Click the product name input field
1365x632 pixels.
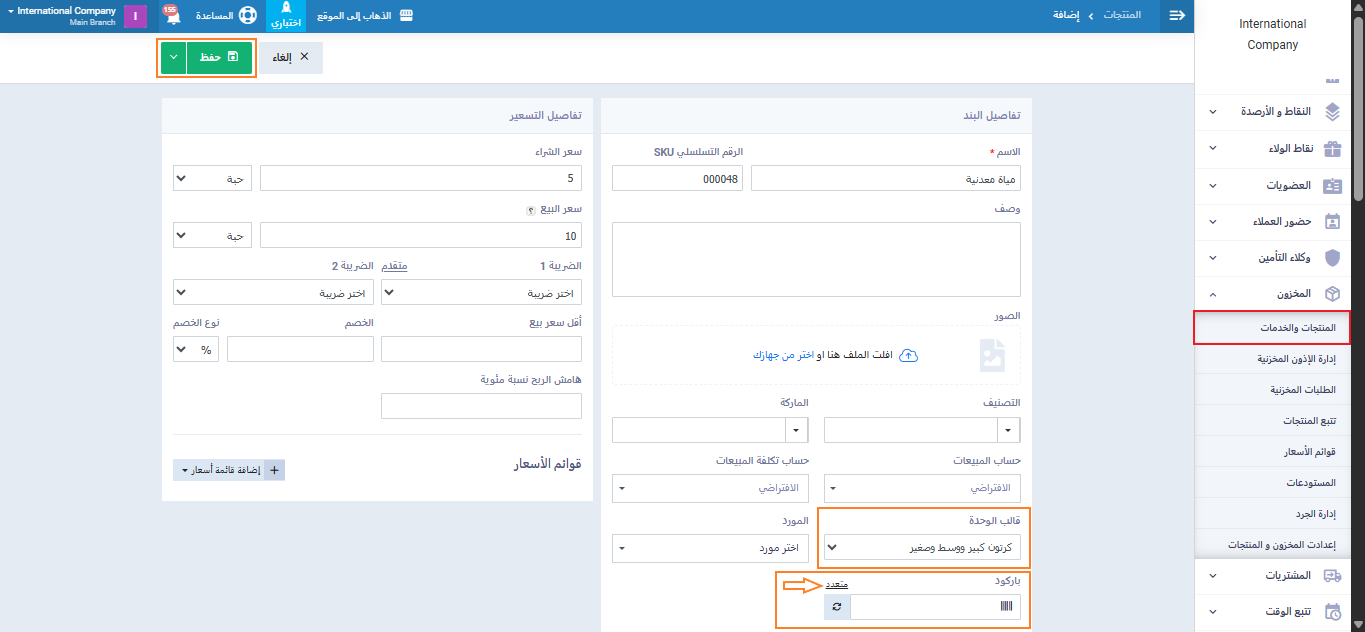click(x=885, y=178)
